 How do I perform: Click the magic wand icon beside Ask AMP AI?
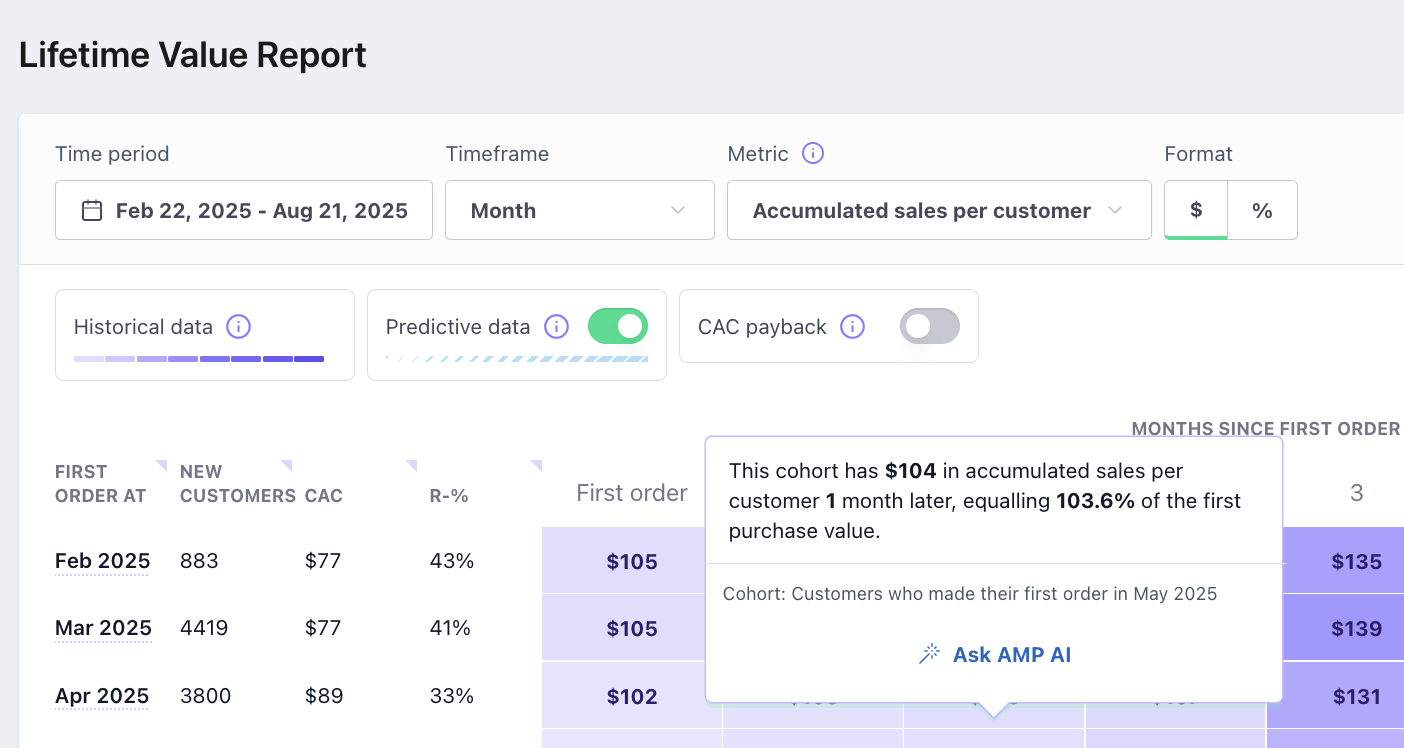pos(929,654)
